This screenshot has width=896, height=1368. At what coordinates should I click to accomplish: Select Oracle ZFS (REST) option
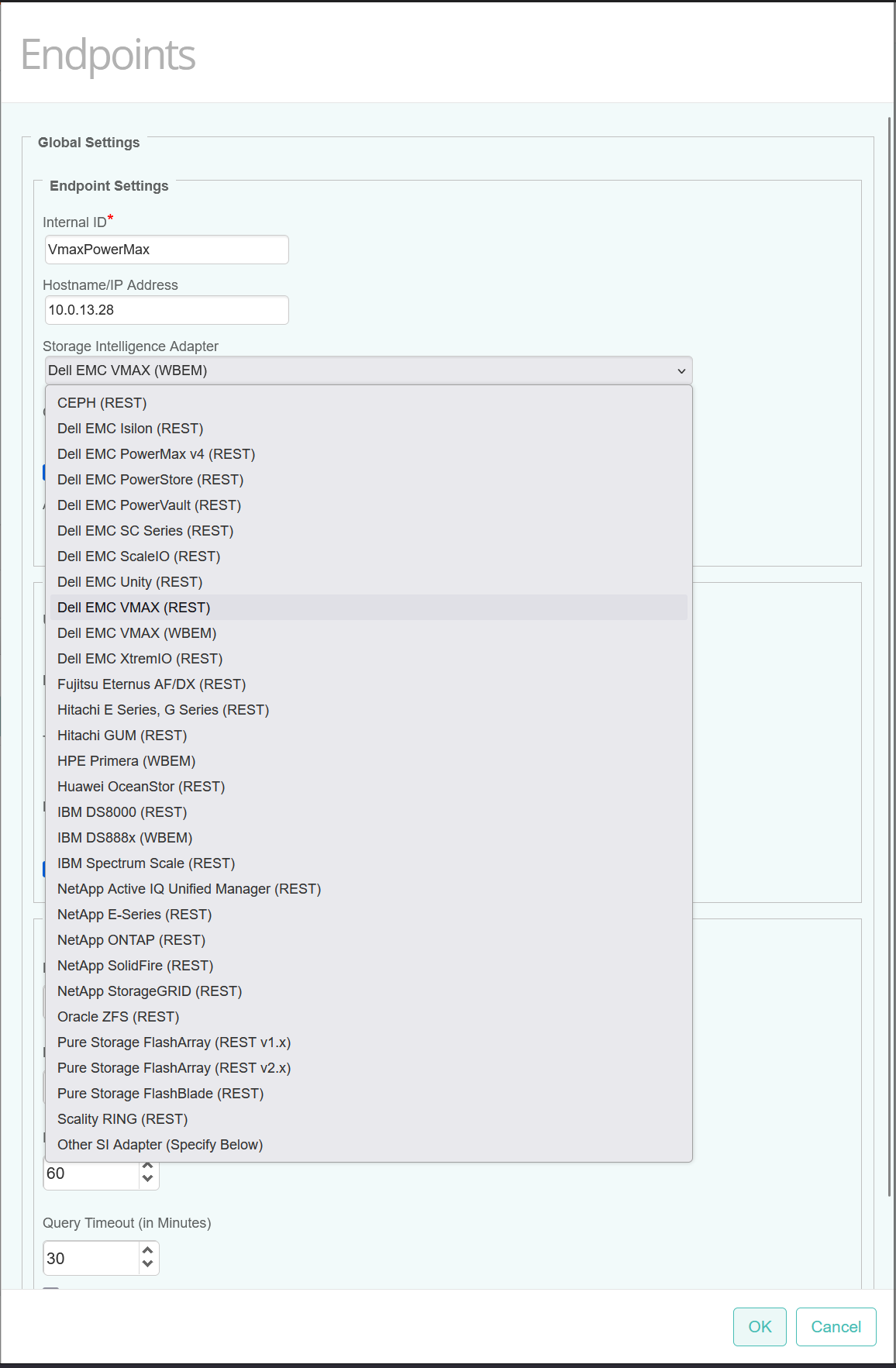coord(369,1017)
